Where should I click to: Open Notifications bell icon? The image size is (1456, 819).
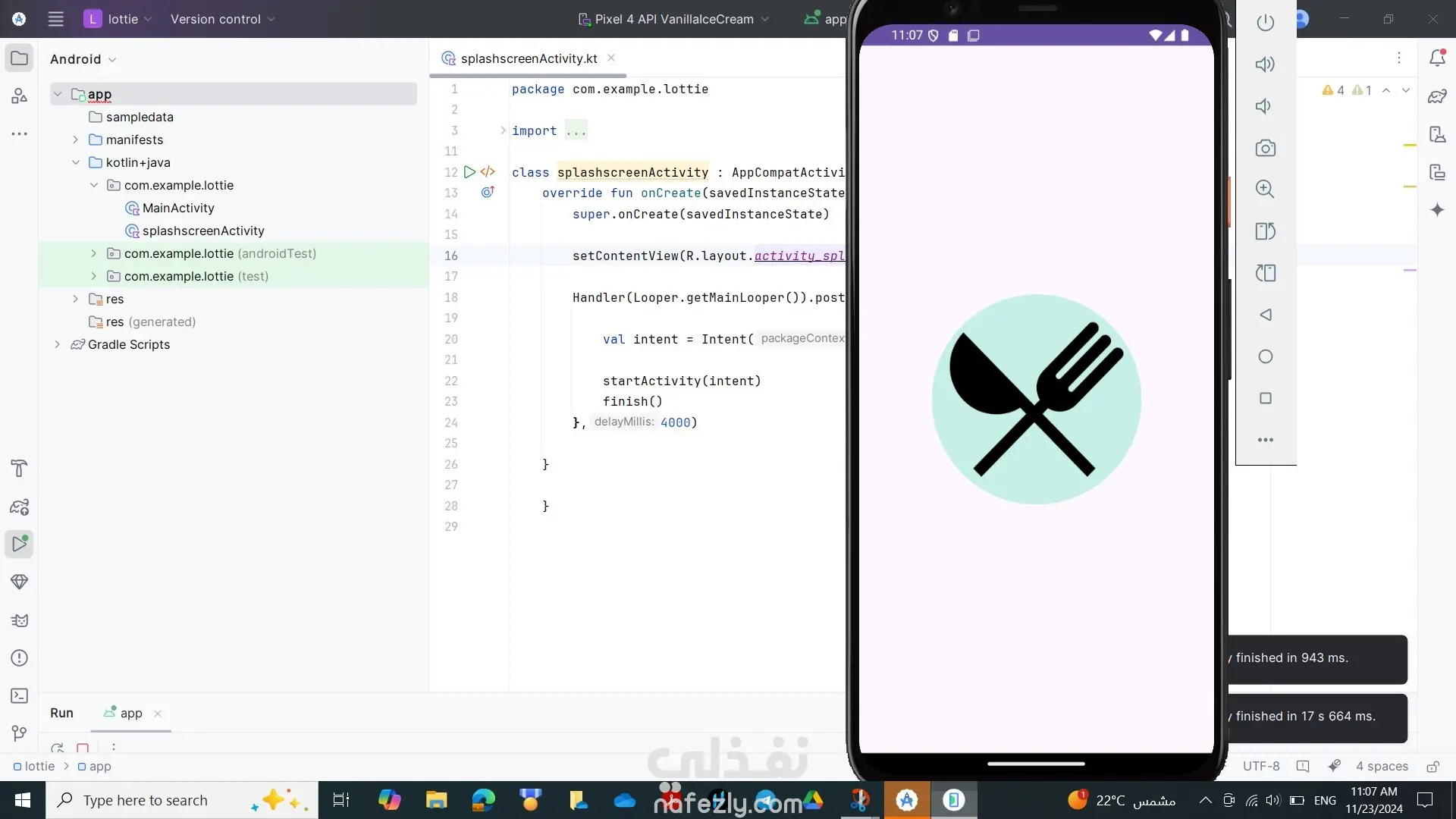[x=1437, y=58]
